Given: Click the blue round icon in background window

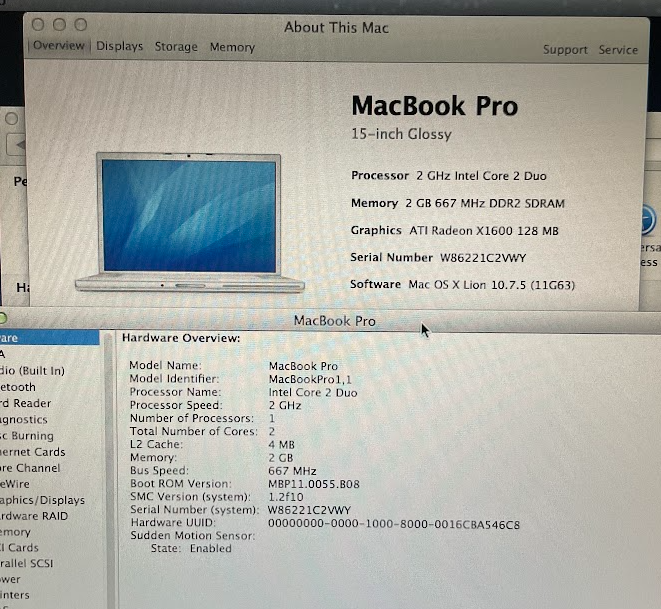Looking at the screenshot, I should 649,220.
